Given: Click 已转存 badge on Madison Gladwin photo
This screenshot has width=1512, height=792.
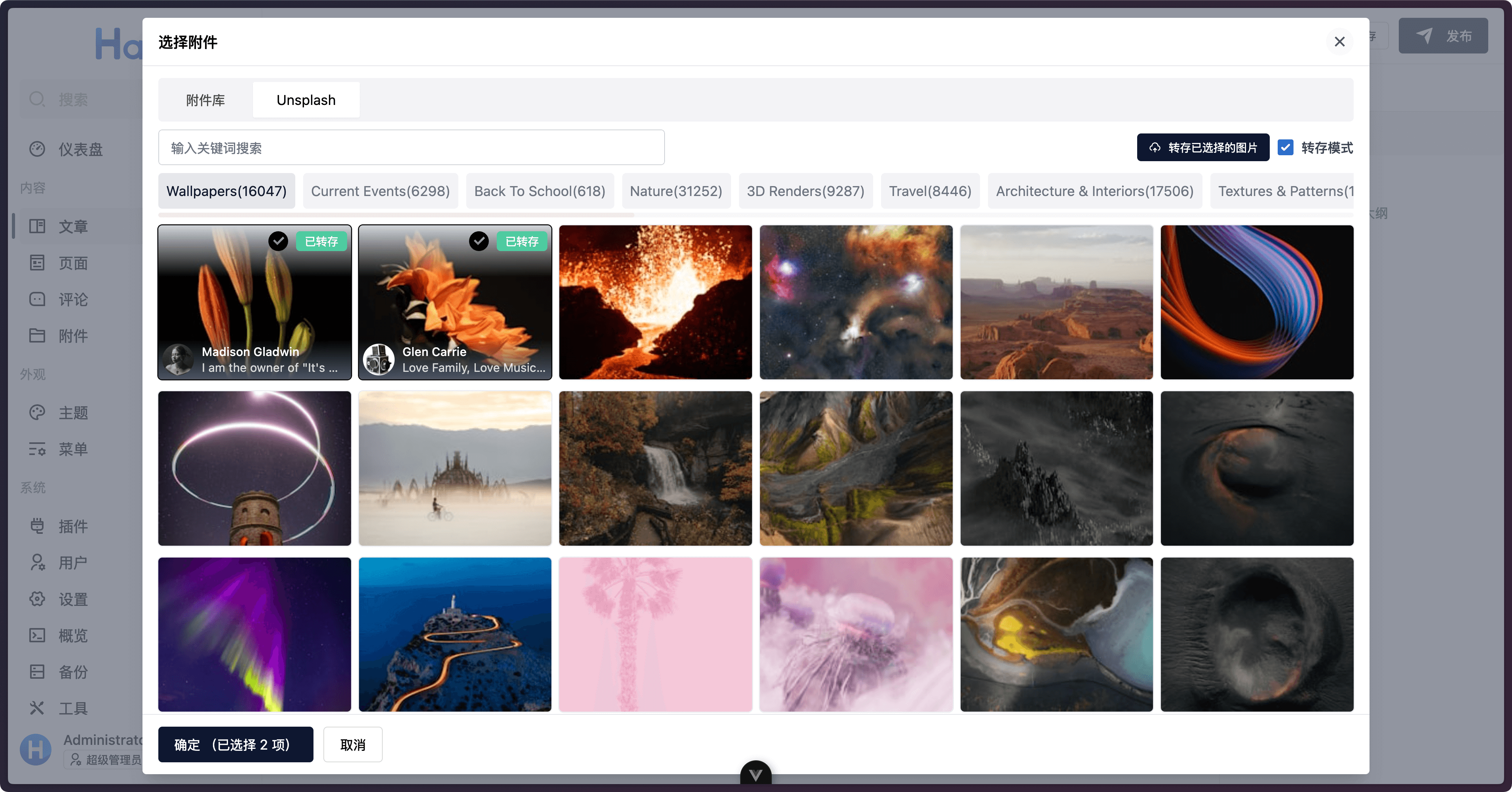Looking at the screenshot, I should click(321, 241).
